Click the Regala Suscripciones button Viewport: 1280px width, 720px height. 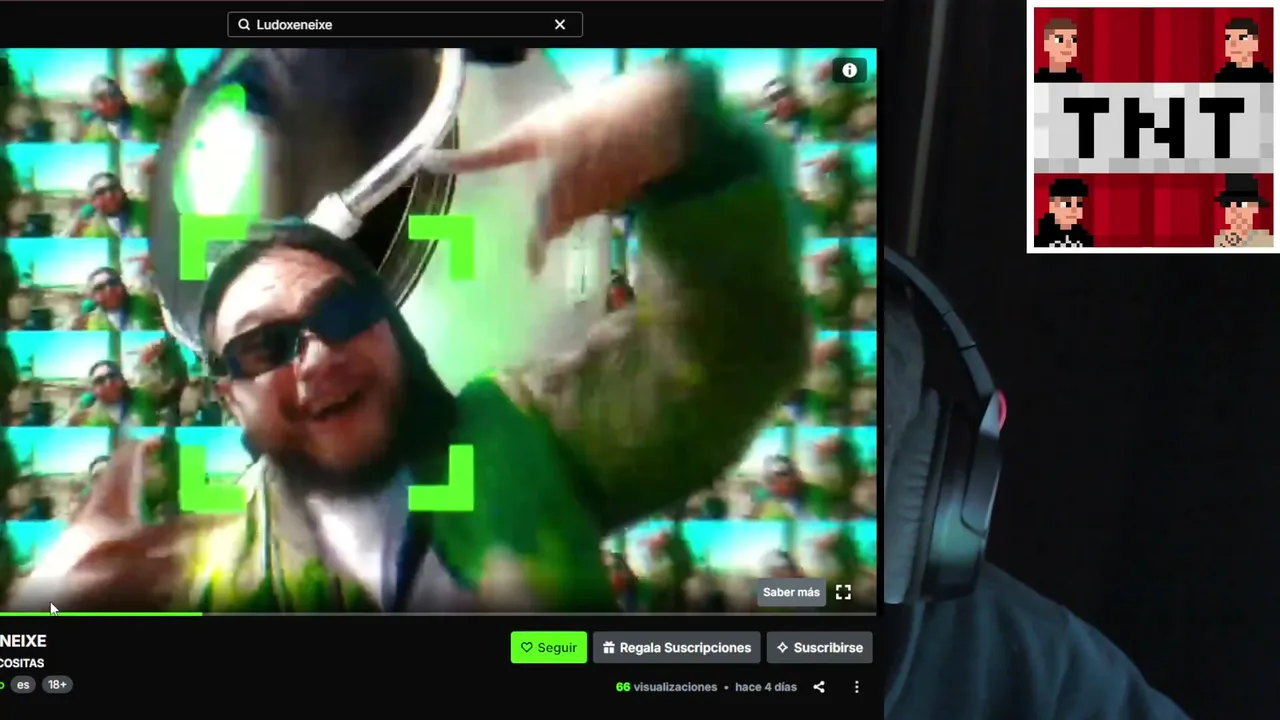click(677, 647)
